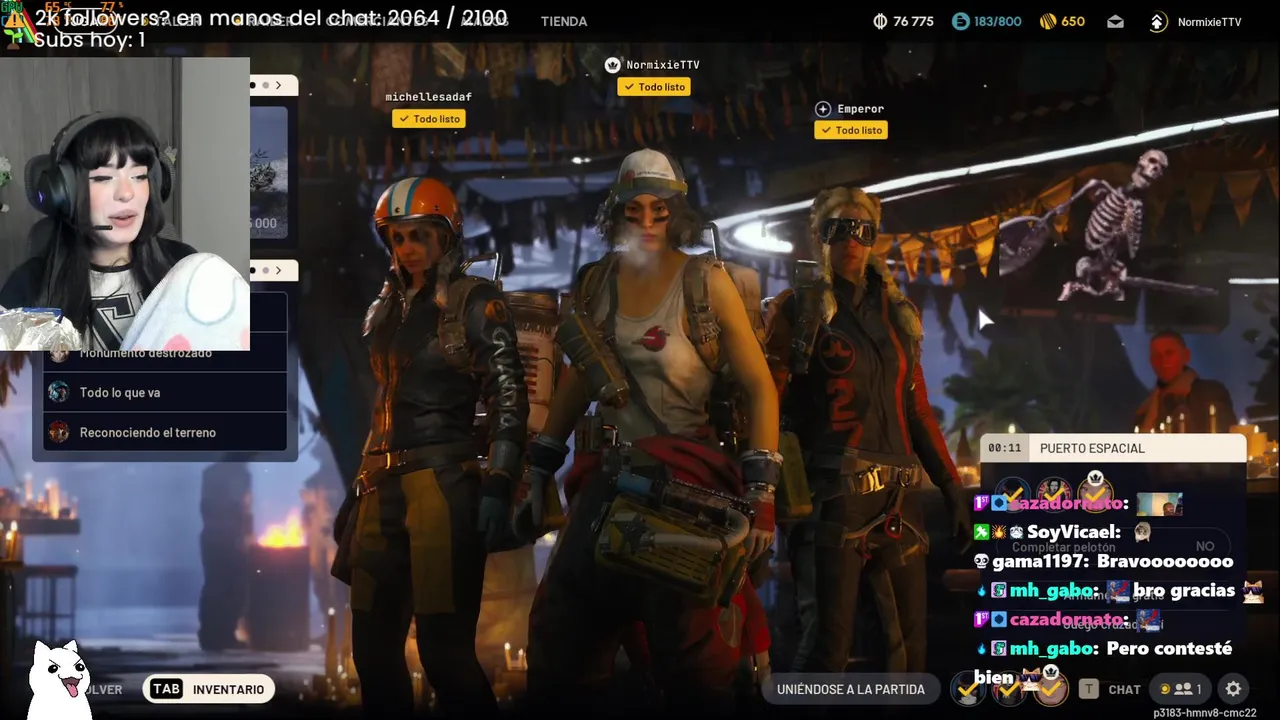Click the 00:11 matchmaking timer
Viewport: 1280px width, 720px height.
[x=1005, y=448]
